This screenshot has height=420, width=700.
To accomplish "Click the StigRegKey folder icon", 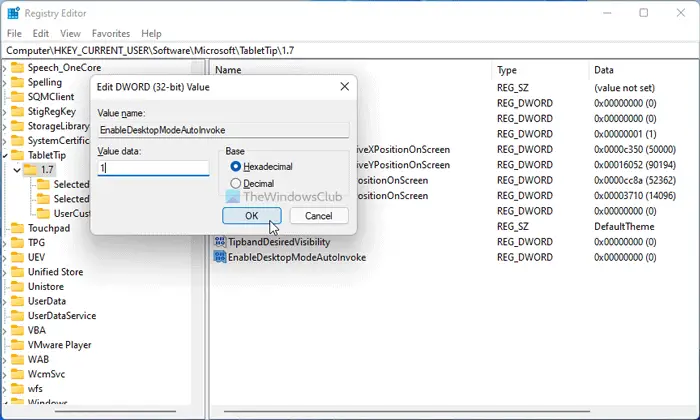I will click(x=17, y=112).
